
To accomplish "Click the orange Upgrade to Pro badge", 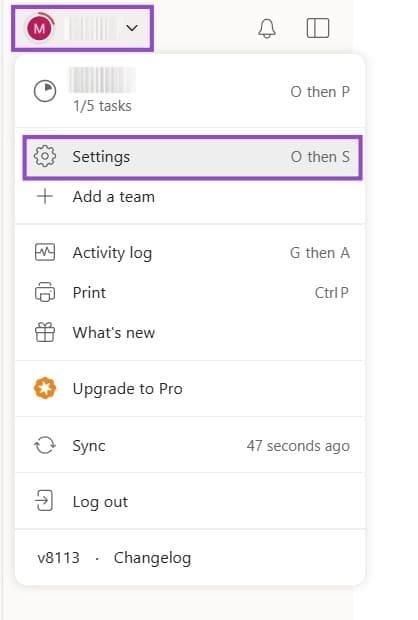I will (x=45, y=388).
